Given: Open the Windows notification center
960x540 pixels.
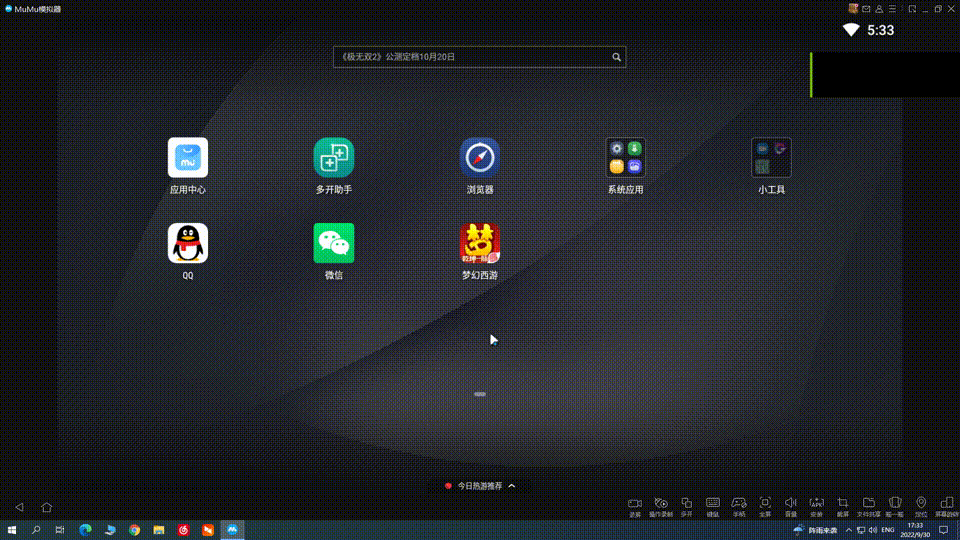Looking at the screenshot, I should pos(943,530).
